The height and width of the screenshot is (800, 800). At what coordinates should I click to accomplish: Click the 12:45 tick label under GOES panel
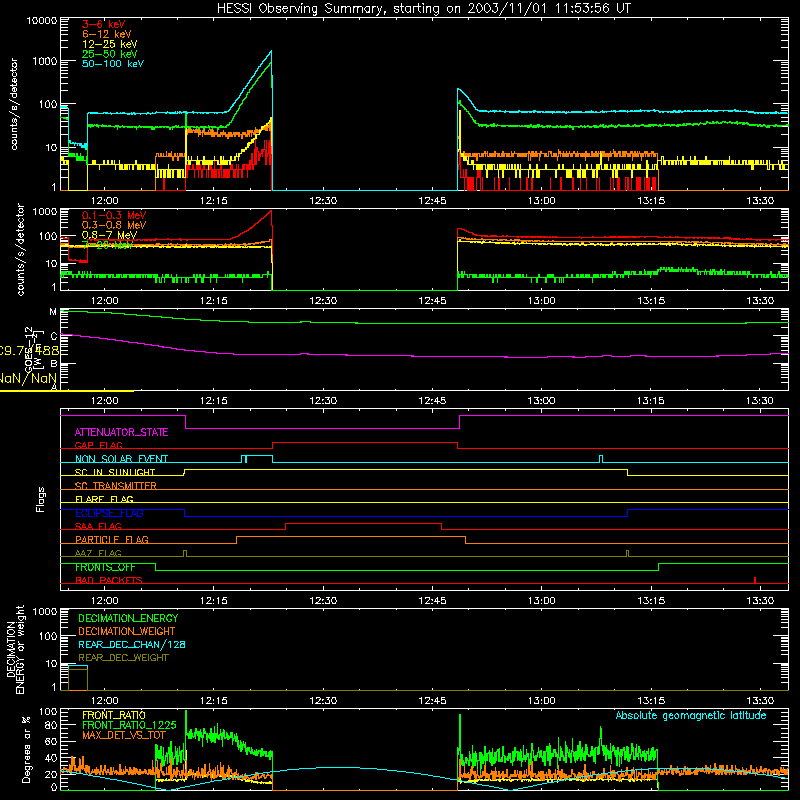pos(432,401)
